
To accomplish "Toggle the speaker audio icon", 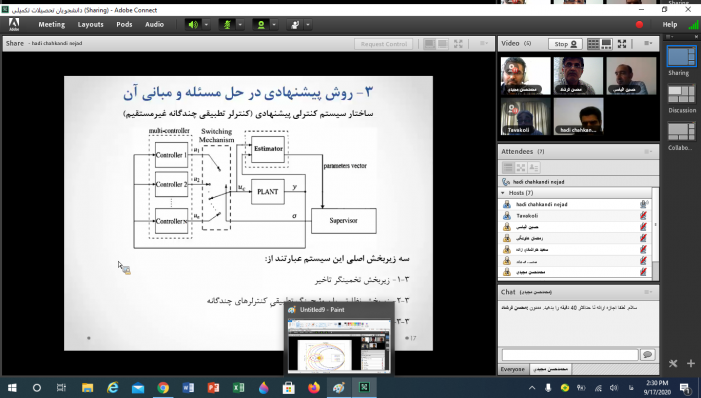I will point(193,25).
